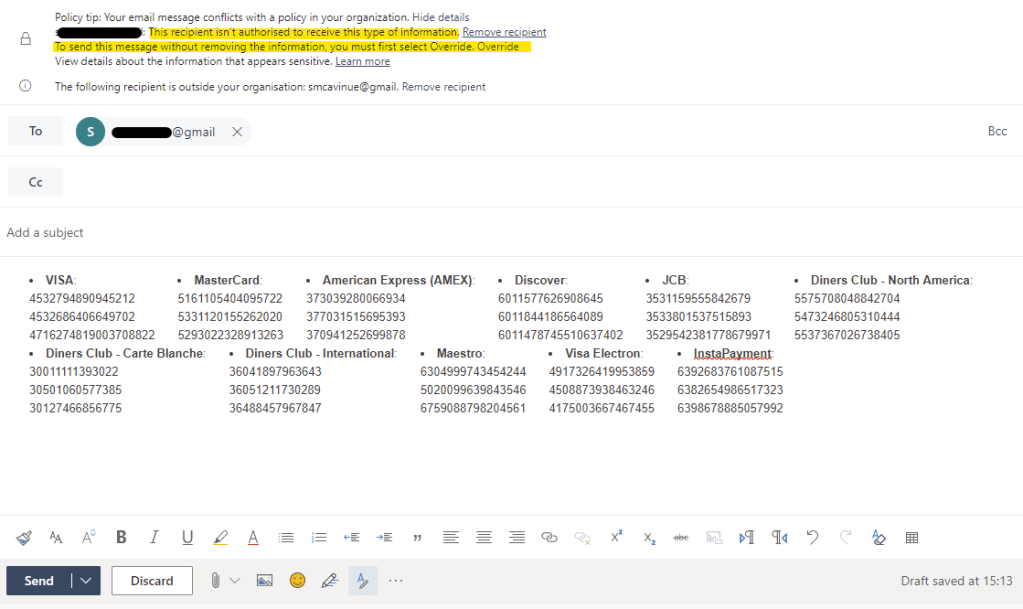Insert a hyperlink with the link icon

pyautogui.click(x=549, y=537)
